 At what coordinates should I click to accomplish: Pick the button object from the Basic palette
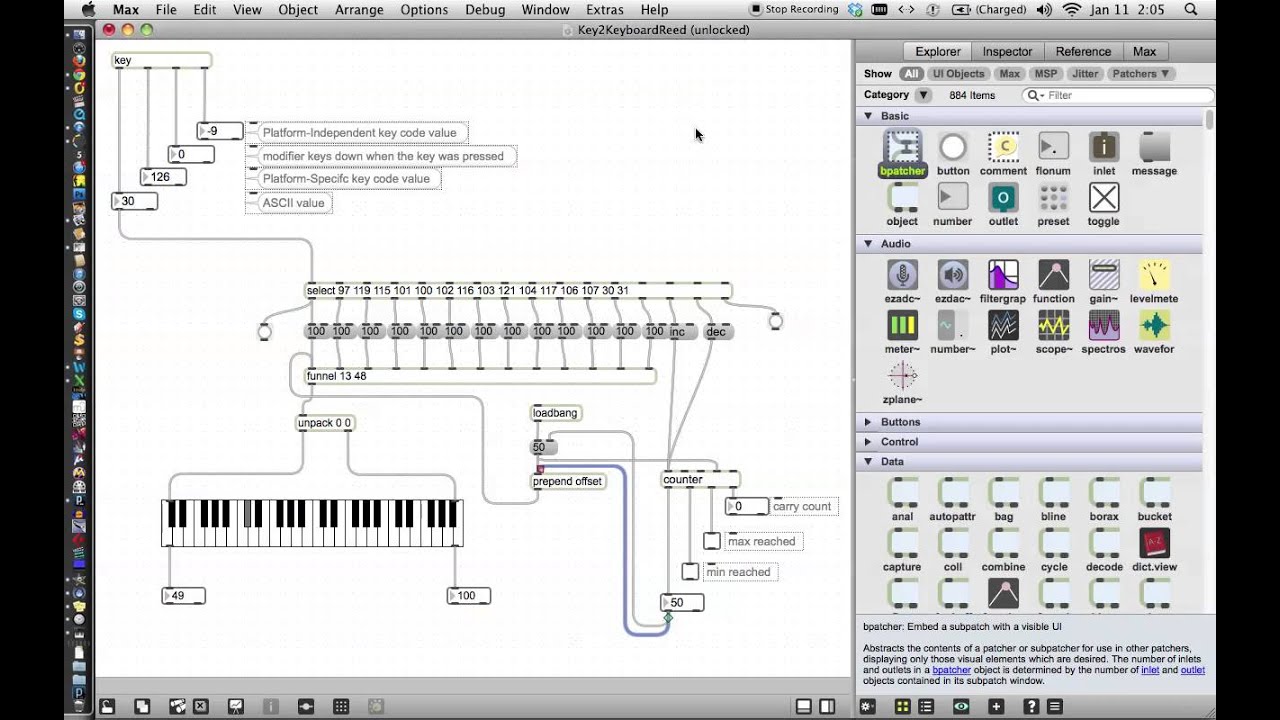coord(953,148)
